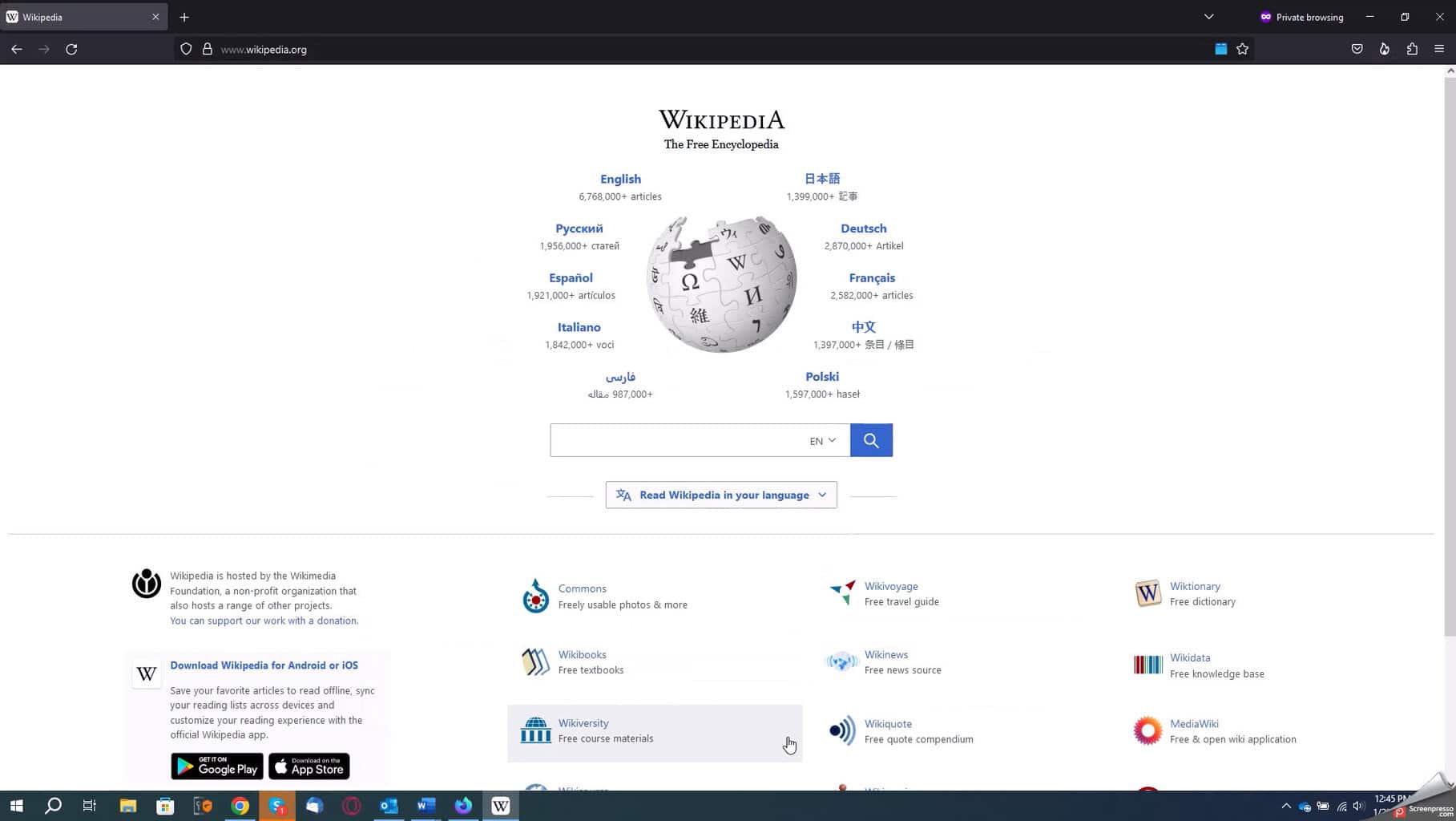
Task: Adjust volume from the system tray speaker
Action: pos(1358,806)
